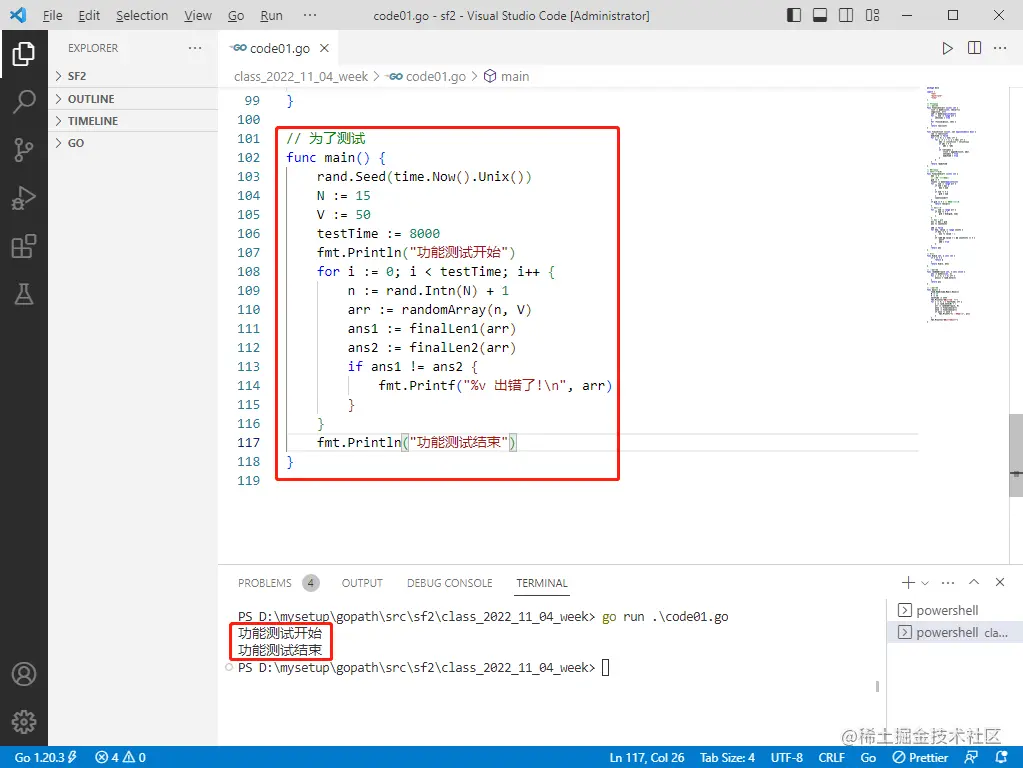The image size is (1023, 768).
Task: Open the Explorer view in activity bar
Action: pyautogui.click(x=23, y=54)
